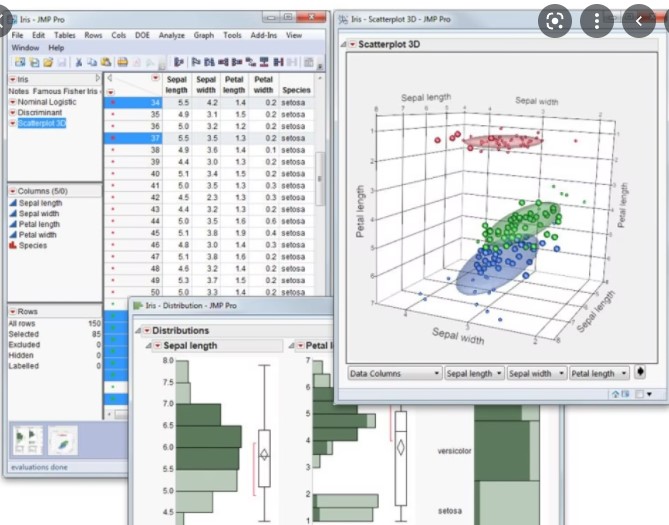
Task: Click the Species nominal column icon
Action: tap(13, 245)
